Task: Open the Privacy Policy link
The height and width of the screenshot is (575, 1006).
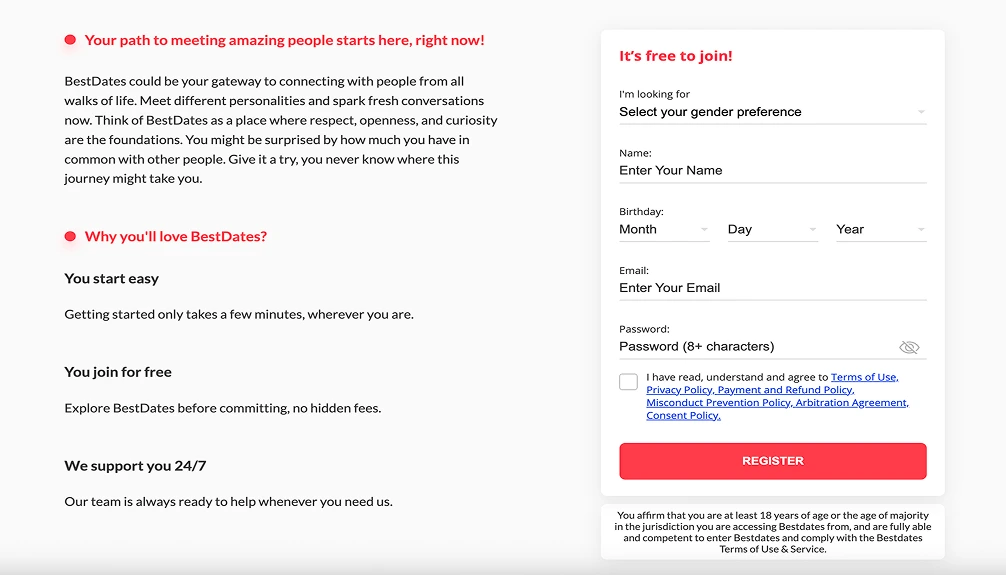Action: click(679, 390)
